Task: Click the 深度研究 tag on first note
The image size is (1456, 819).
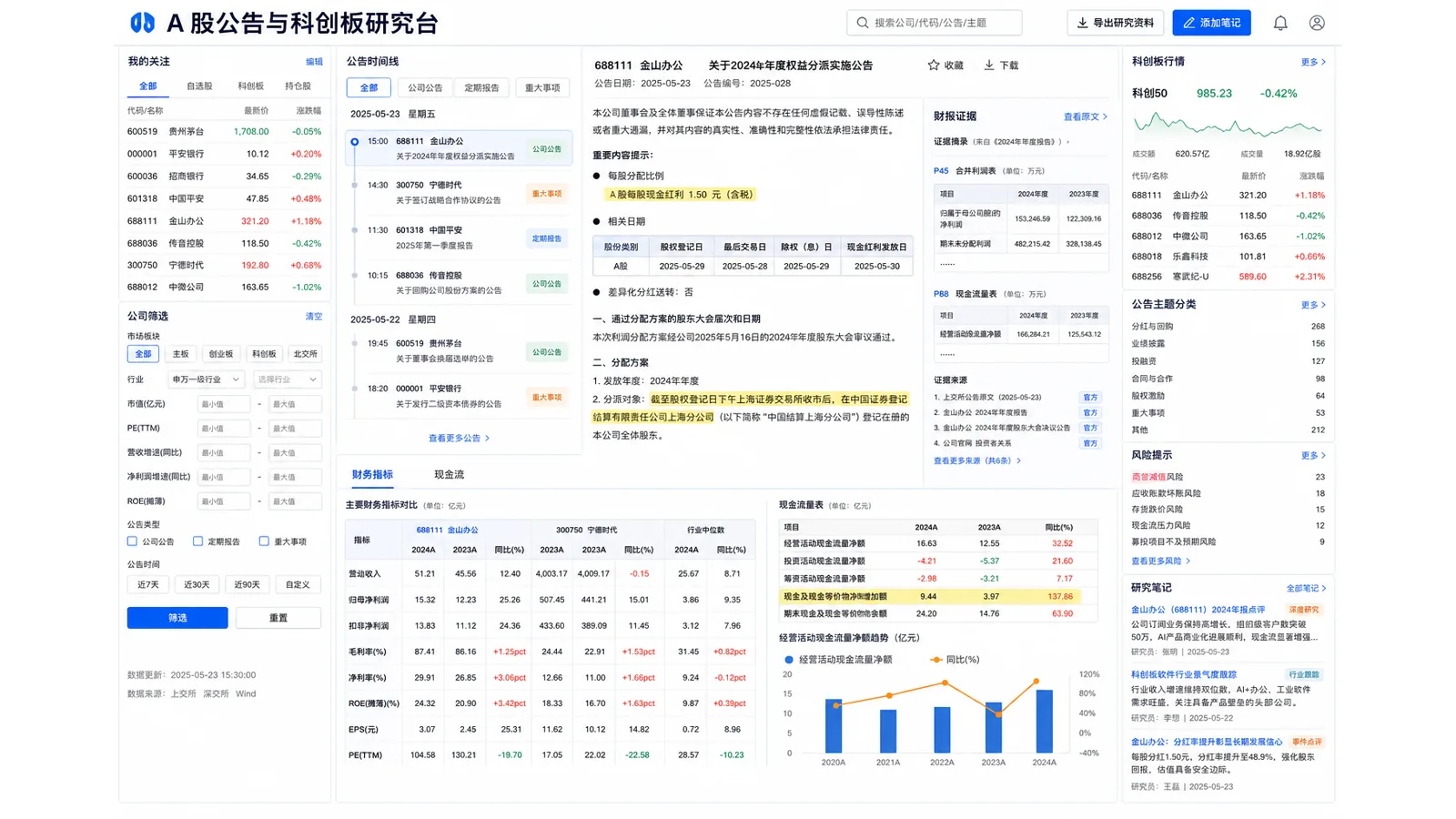Action: [1304, 610]
